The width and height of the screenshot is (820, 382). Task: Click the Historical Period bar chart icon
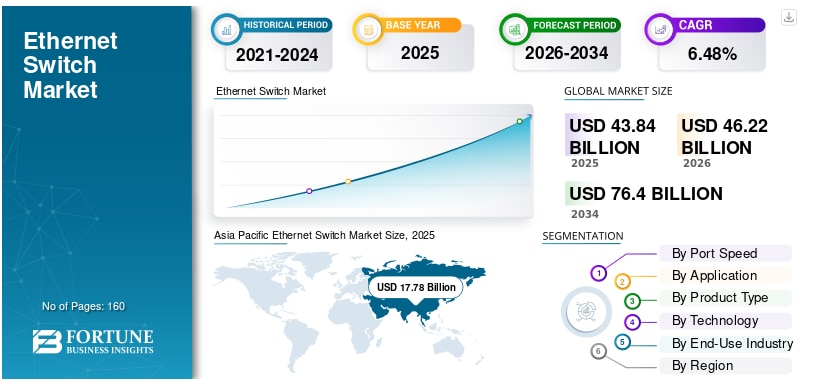click(x=226, y=30)
